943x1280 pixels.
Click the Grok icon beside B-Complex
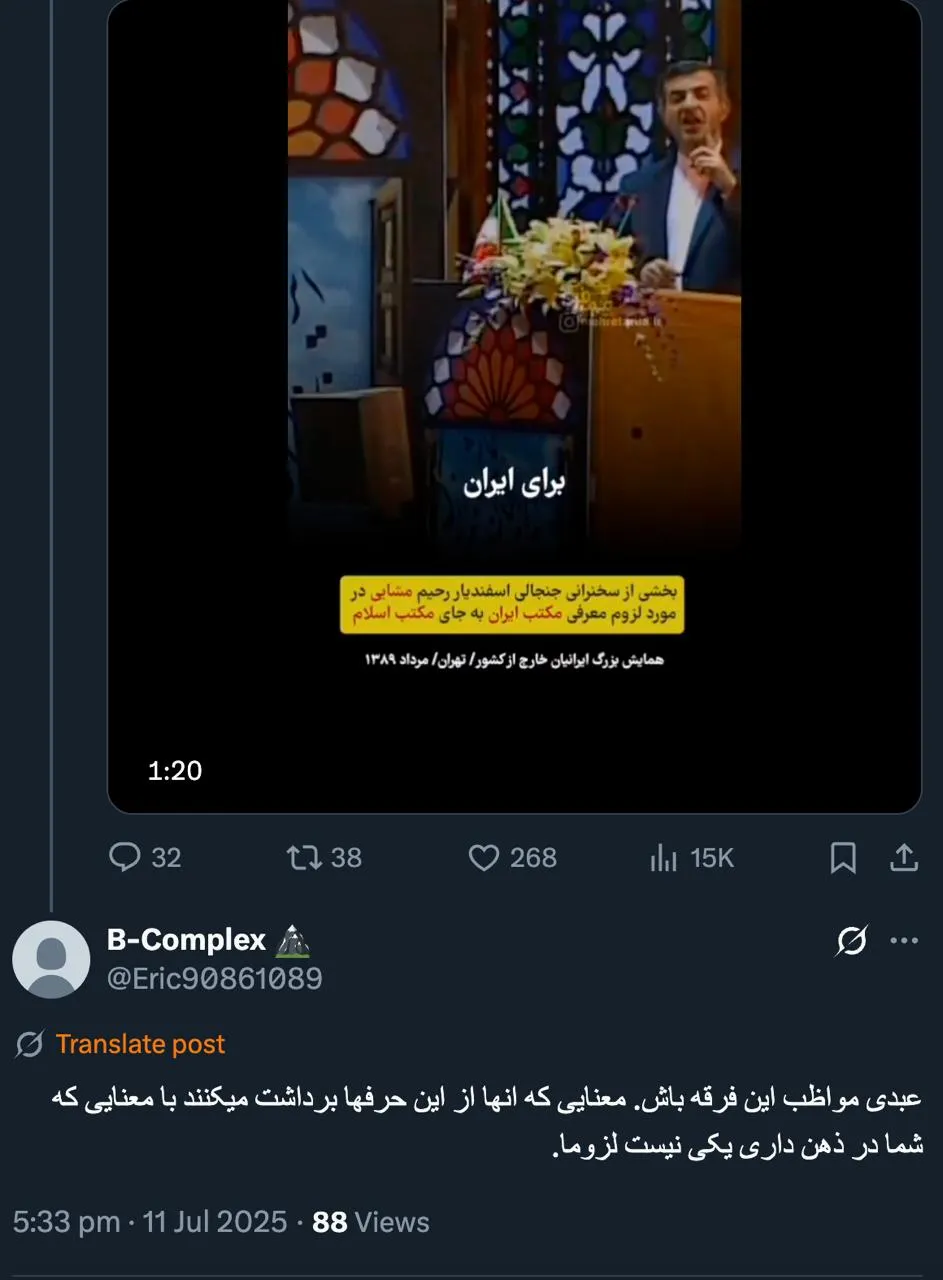pos(851,940)
